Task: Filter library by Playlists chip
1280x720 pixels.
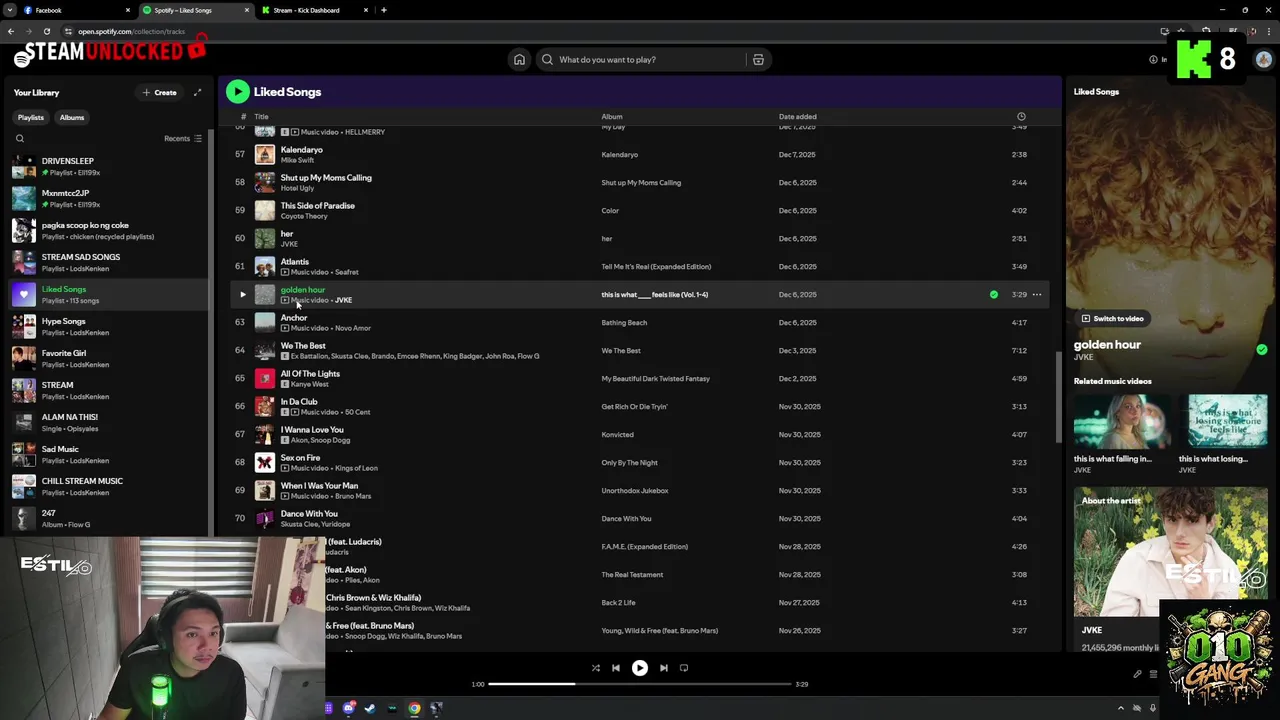Action: coord(31,117)
